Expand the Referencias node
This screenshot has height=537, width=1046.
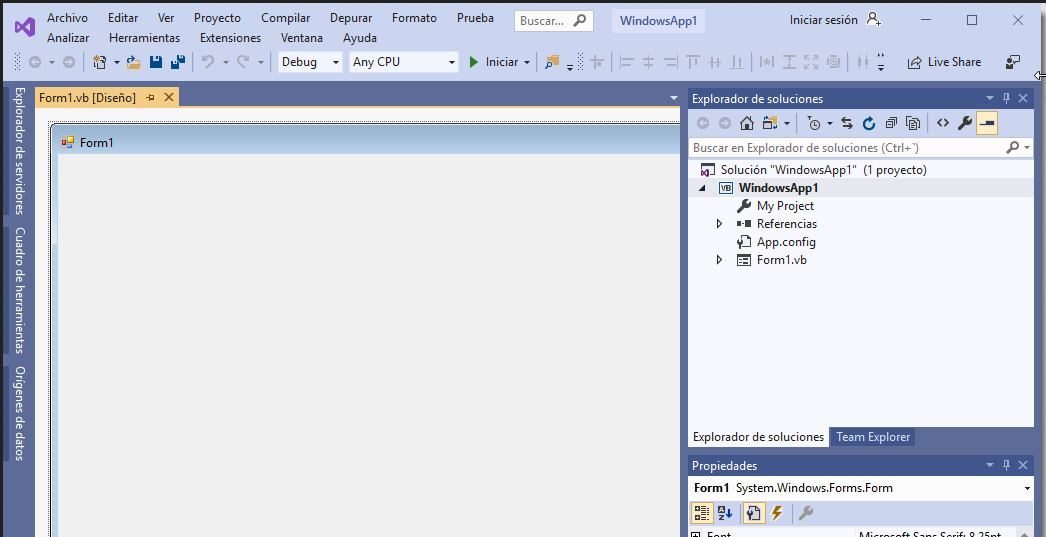(x=719, y=224)
